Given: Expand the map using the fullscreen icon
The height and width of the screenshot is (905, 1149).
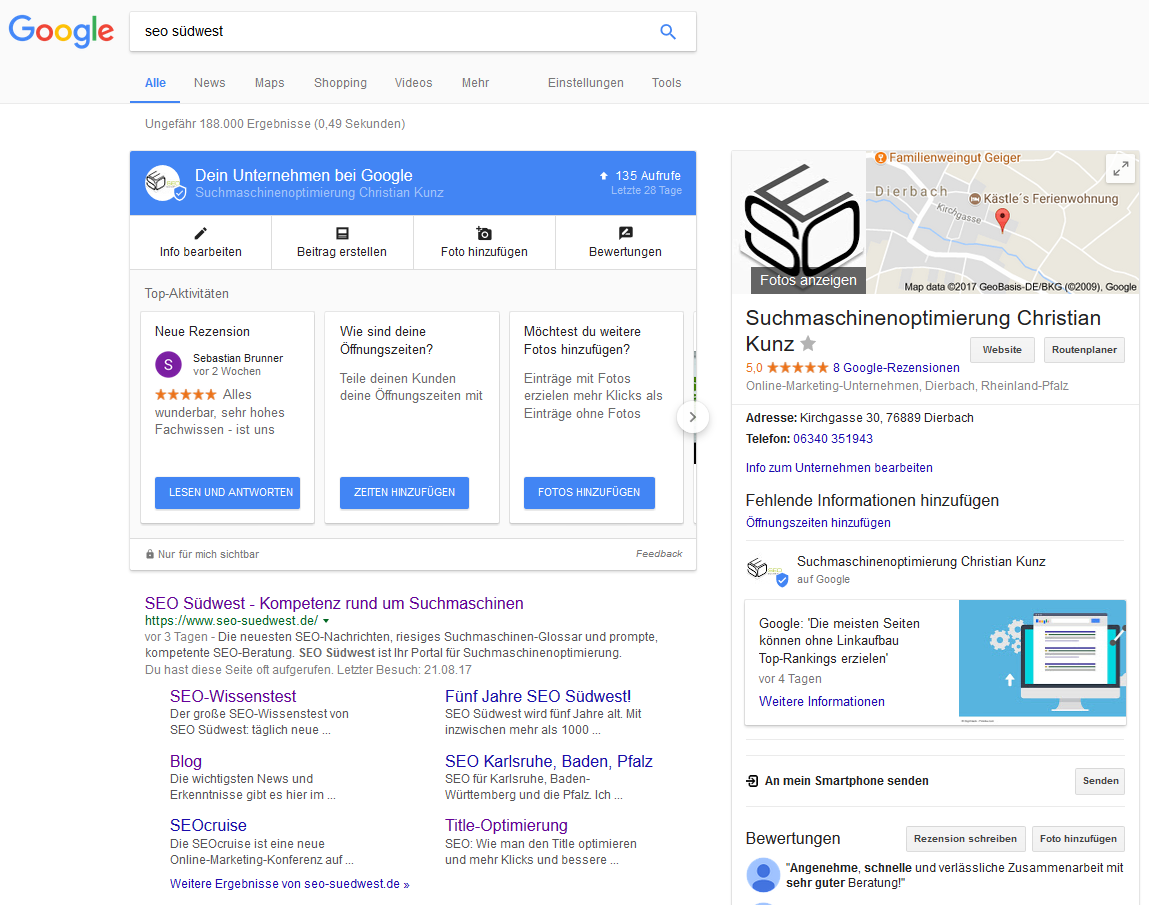Looking at the screenshot, I should (1121, 168).
